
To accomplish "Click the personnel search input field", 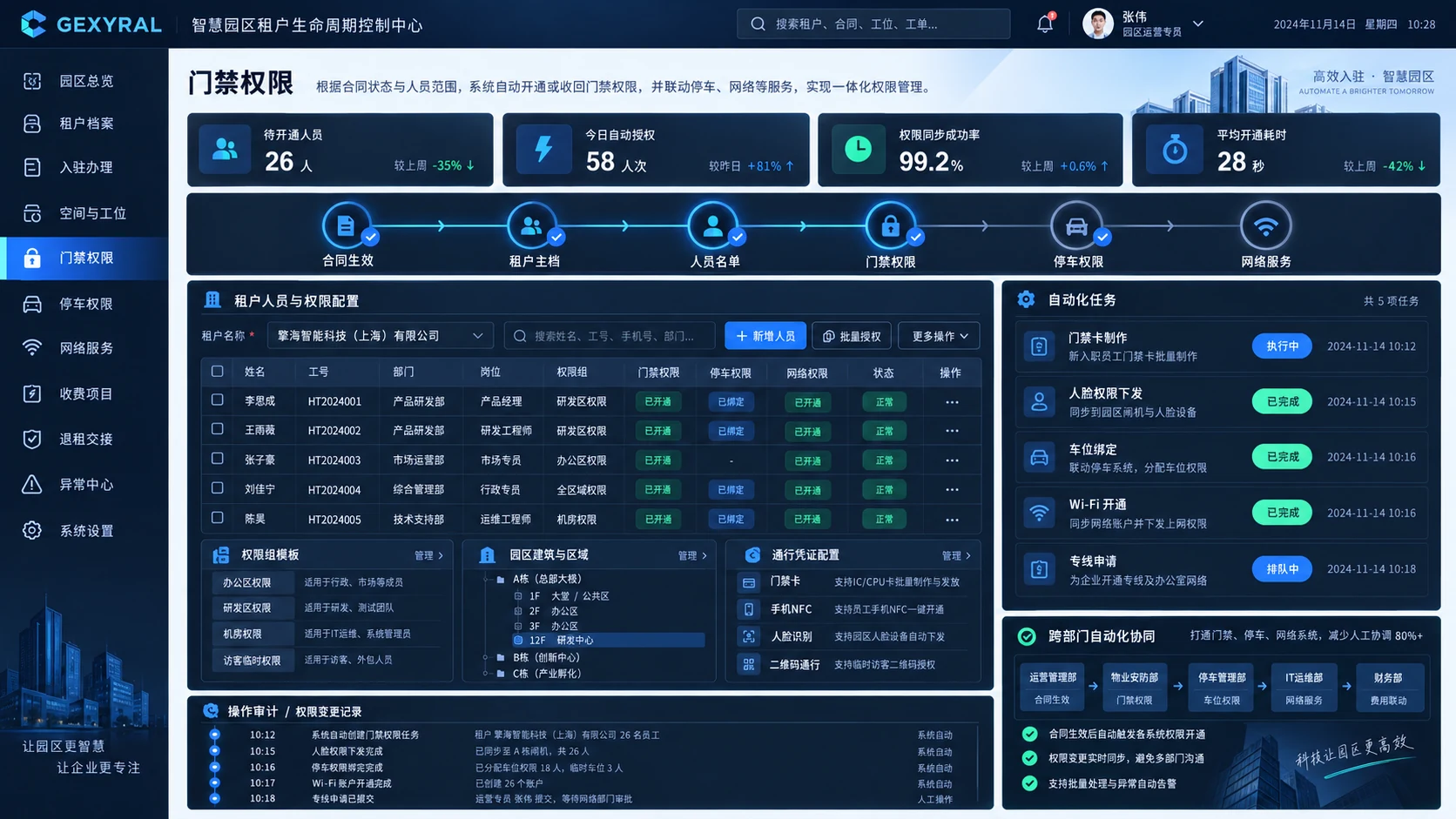I will (x=610, y=336).
